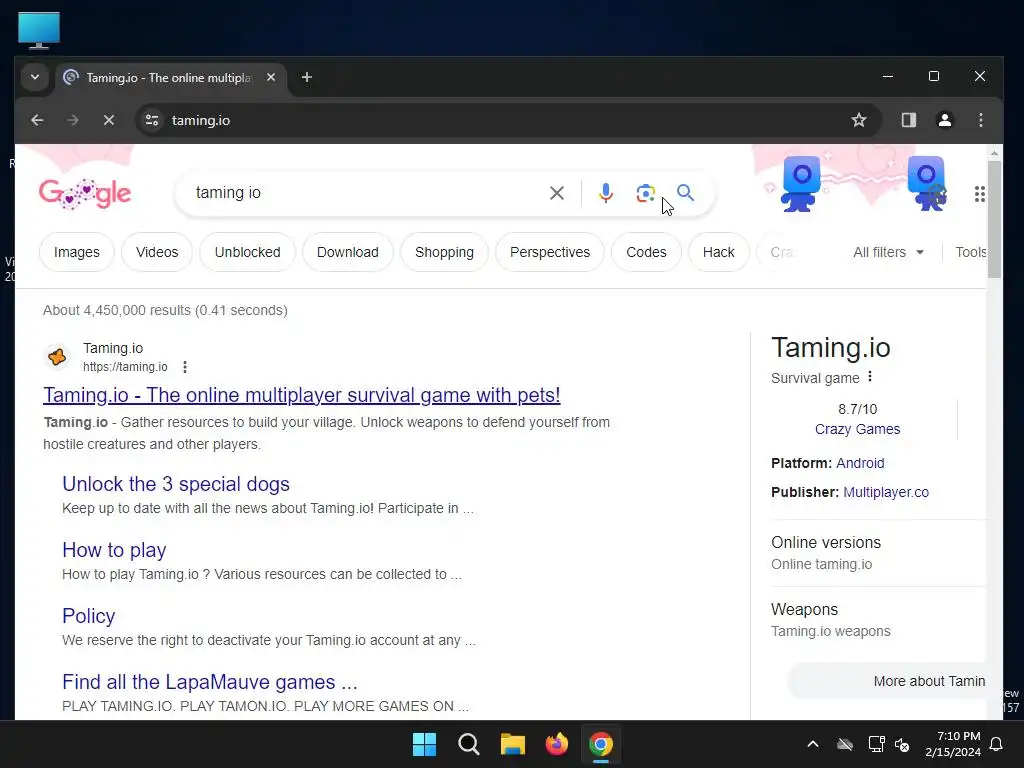Click the This PC desktop icon

click(39, 30)
